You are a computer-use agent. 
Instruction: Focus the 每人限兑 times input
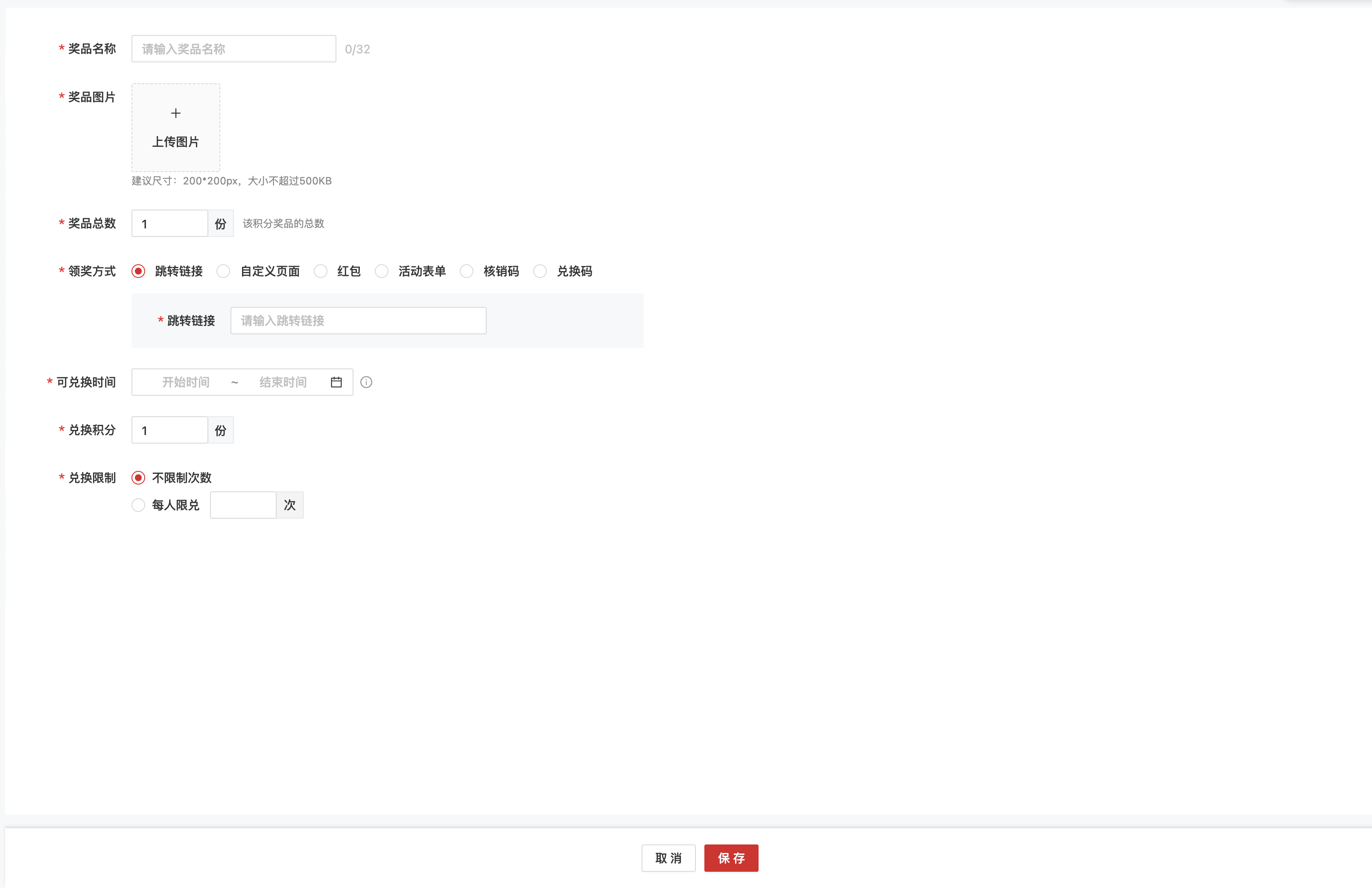pos(243,505)
